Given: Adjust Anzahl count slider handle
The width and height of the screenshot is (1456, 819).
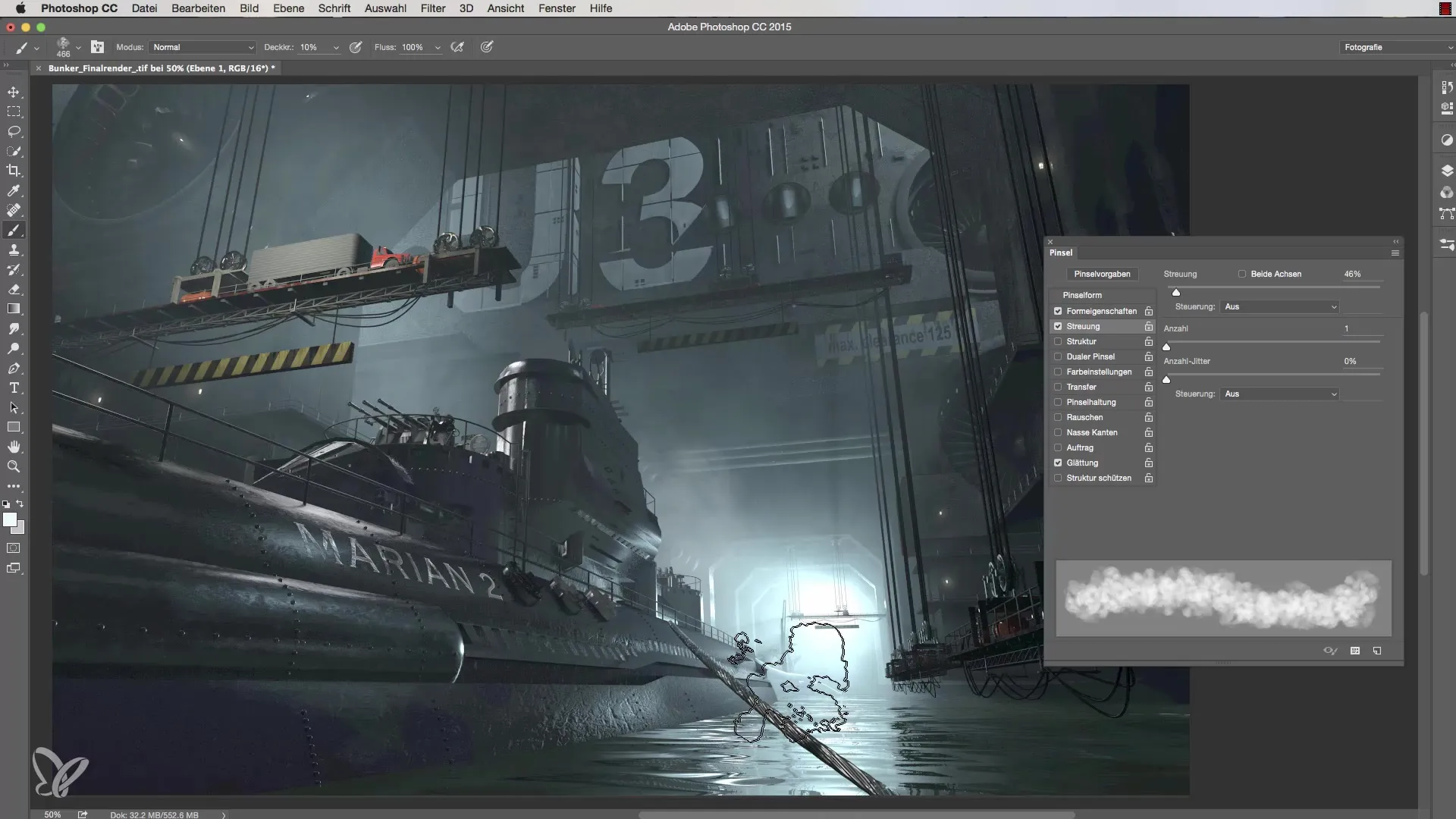Looking at the screenshot, I should click(x=1166, y=347).
